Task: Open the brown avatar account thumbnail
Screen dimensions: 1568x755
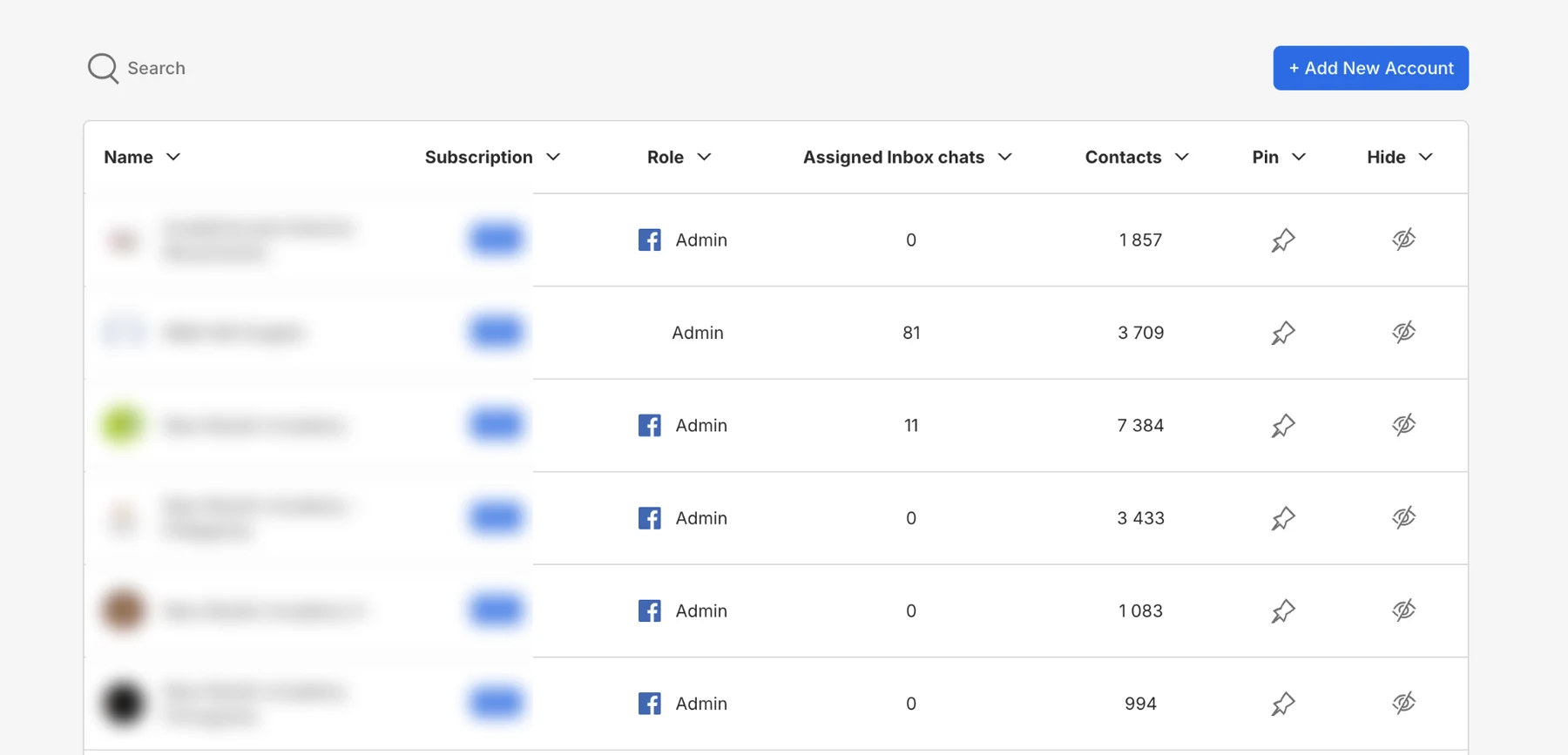Action: click(123, 610)
